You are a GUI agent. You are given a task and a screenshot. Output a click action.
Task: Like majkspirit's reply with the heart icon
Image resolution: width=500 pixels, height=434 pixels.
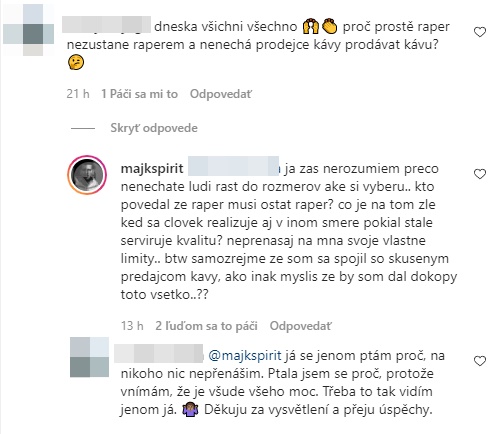point(480,174)
